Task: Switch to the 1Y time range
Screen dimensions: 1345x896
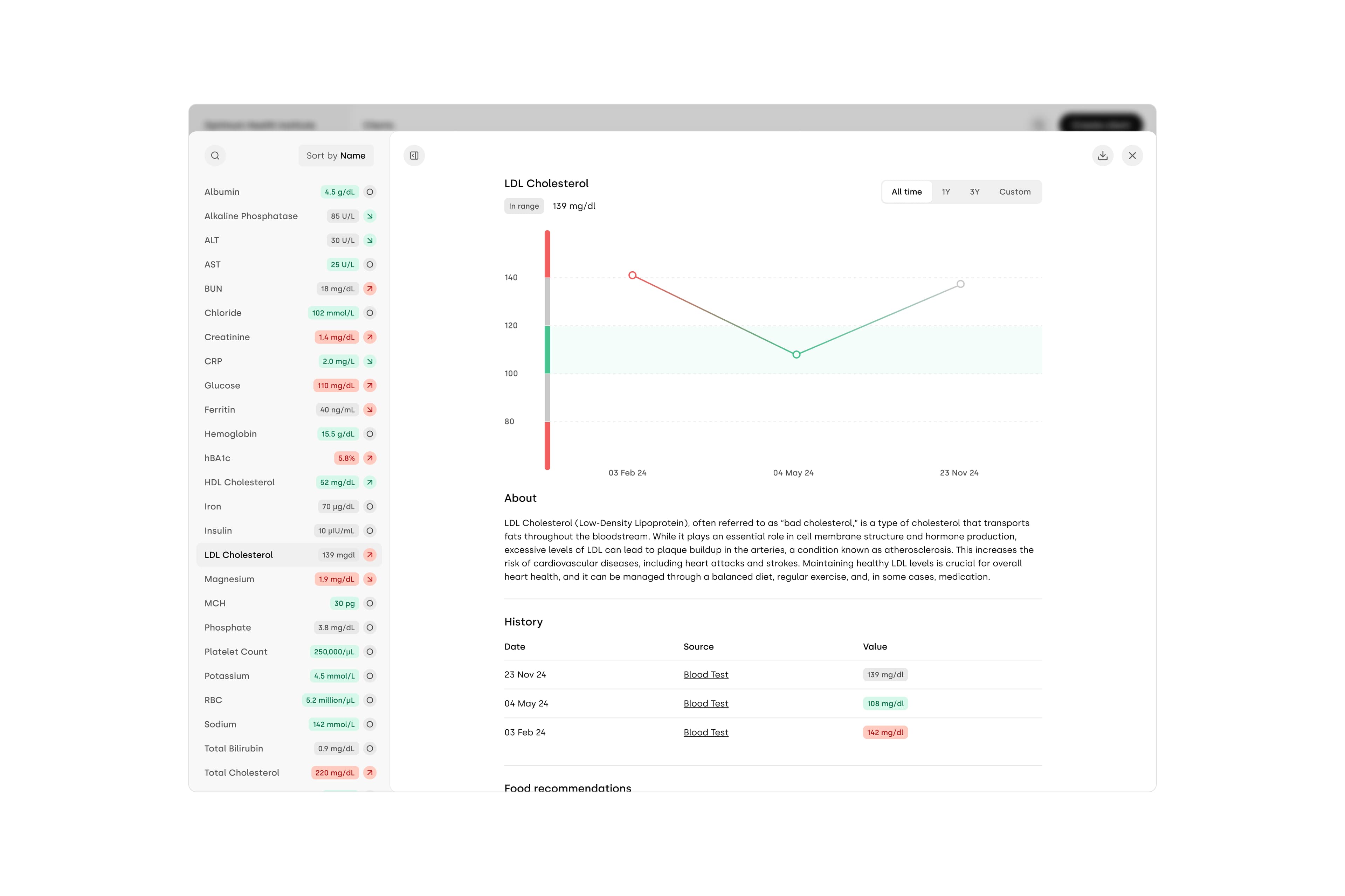Action: coord(945,192)
